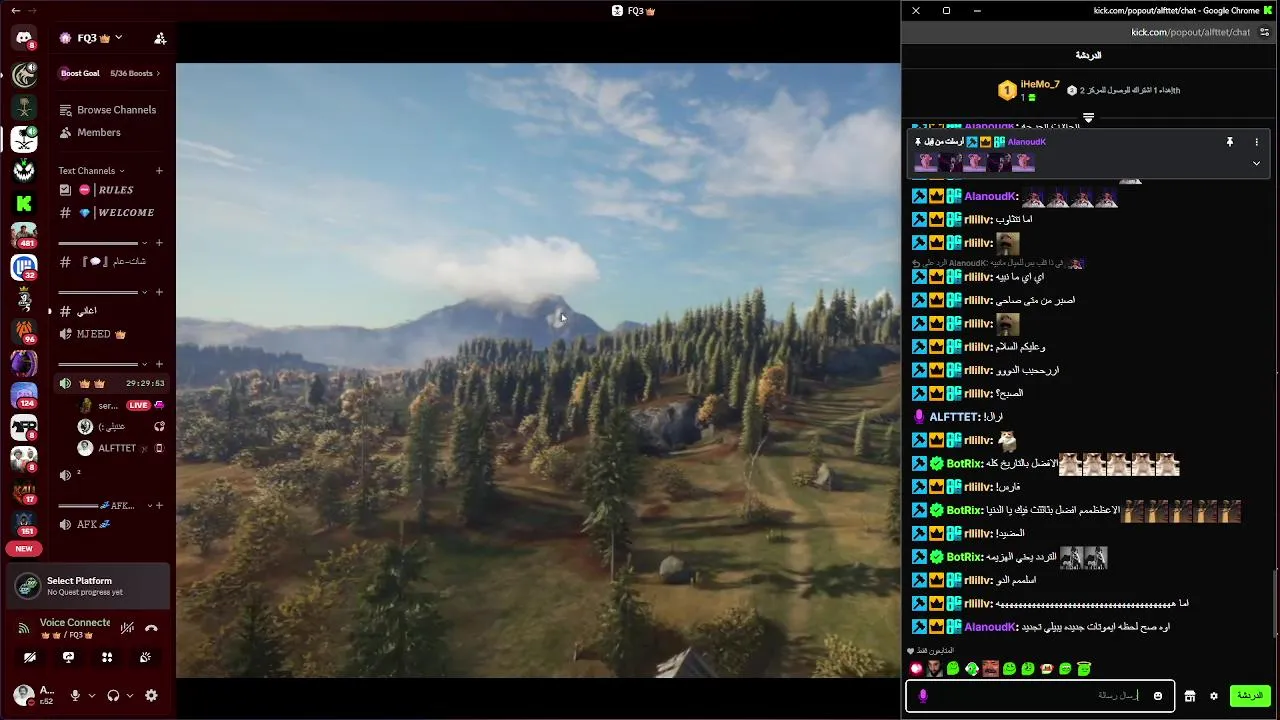Focus the Kick chat message input
The image size is (1280, 720).
tap(1040, 696)
